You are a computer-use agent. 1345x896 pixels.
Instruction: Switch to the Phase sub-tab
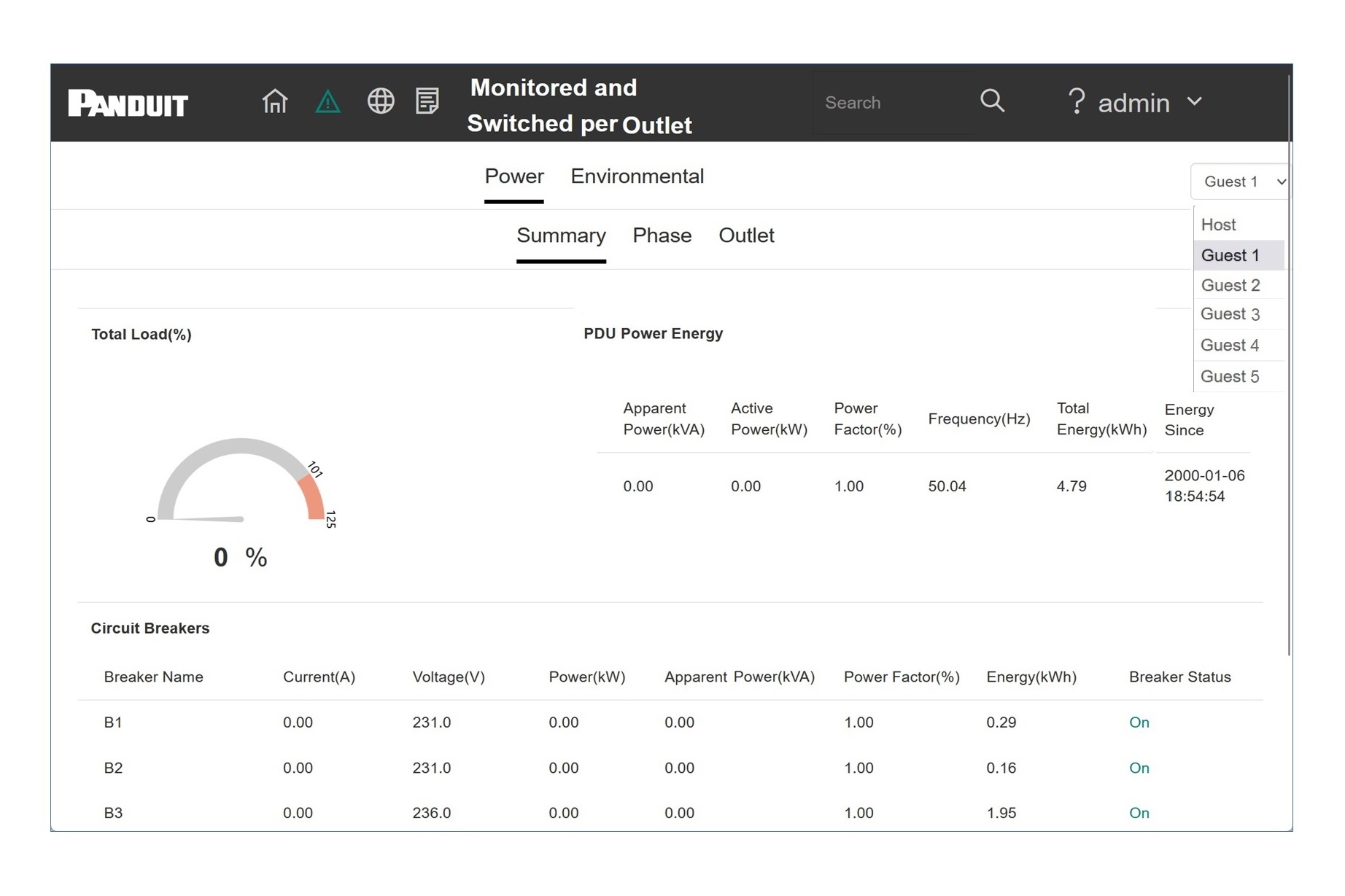pos(662,235)
